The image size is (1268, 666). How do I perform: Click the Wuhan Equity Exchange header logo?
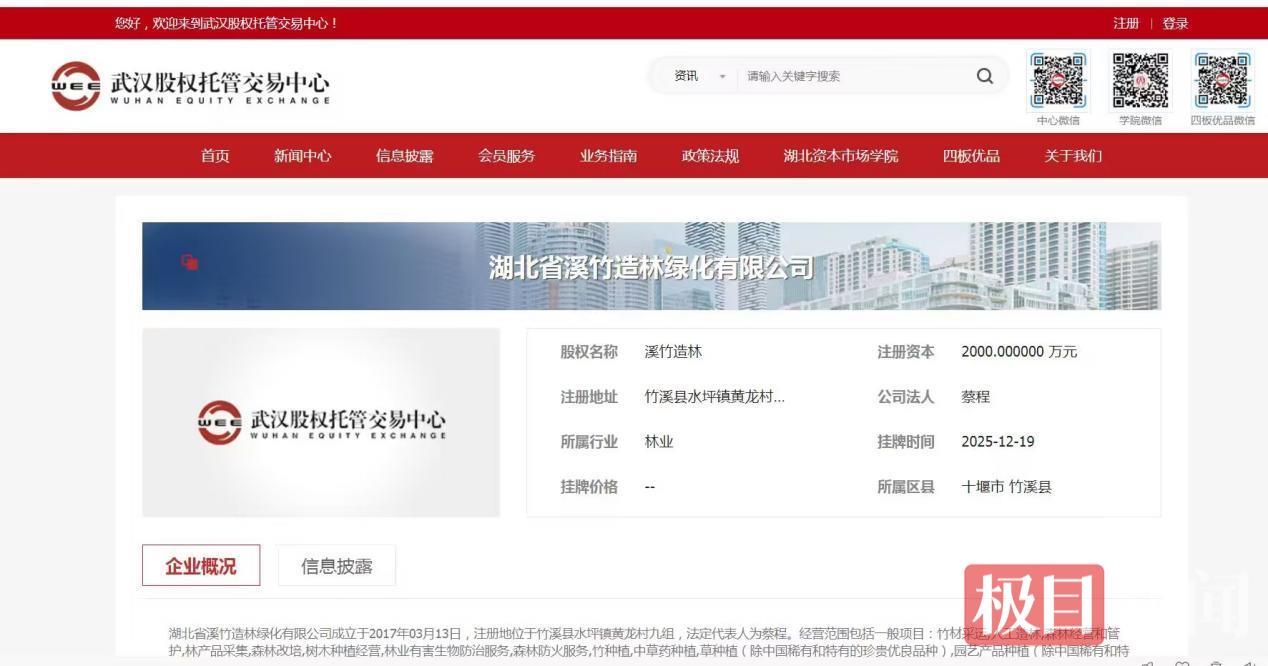(x=190, y=86)
